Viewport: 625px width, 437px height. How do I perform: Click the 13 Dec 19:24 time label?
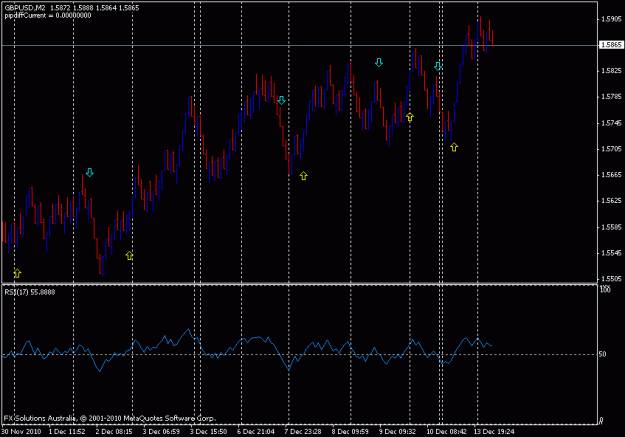494,431
